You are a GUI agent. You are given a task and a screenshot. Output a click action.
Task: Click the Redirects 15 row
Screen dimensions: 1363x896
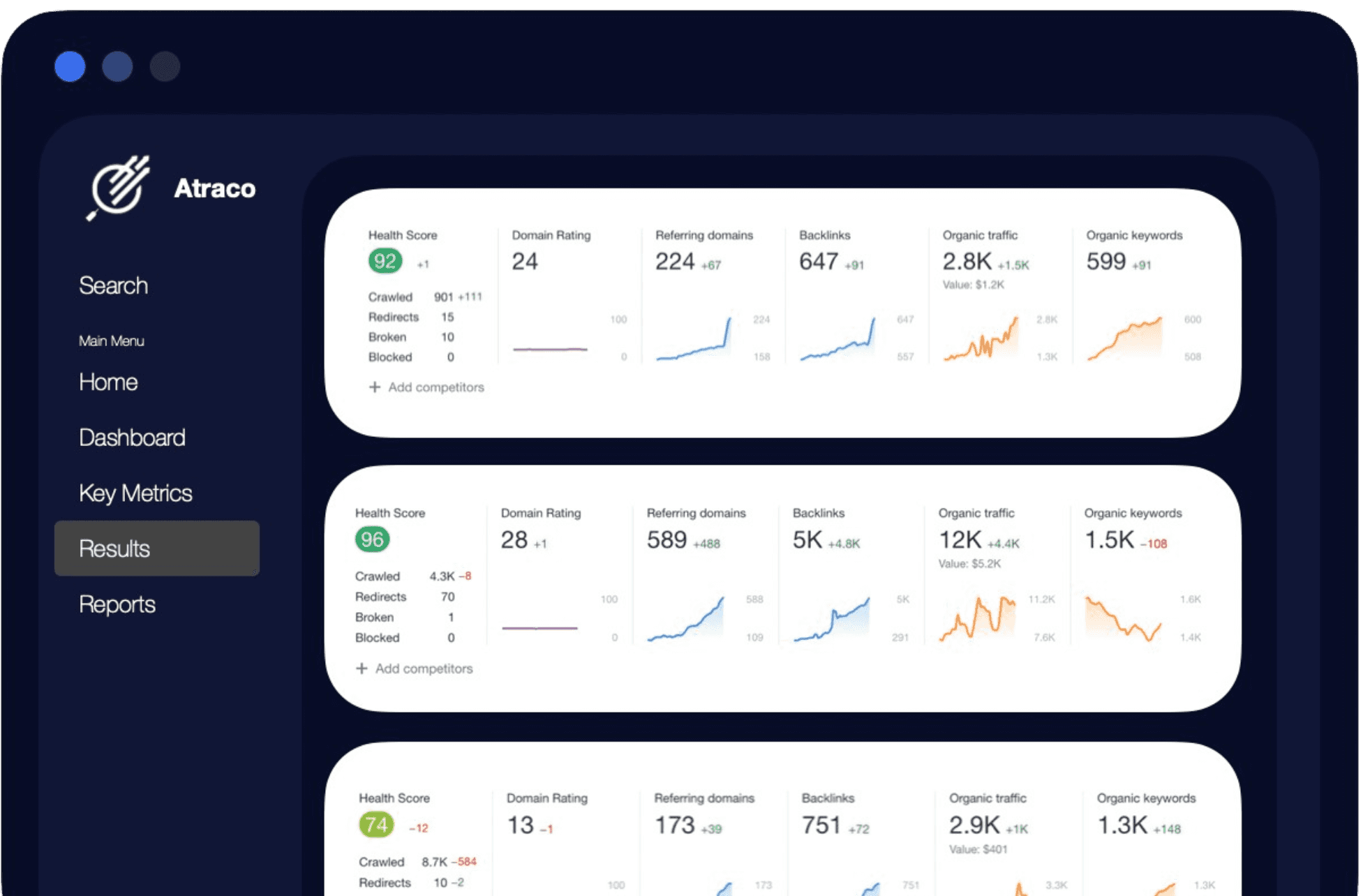point(411,318)
